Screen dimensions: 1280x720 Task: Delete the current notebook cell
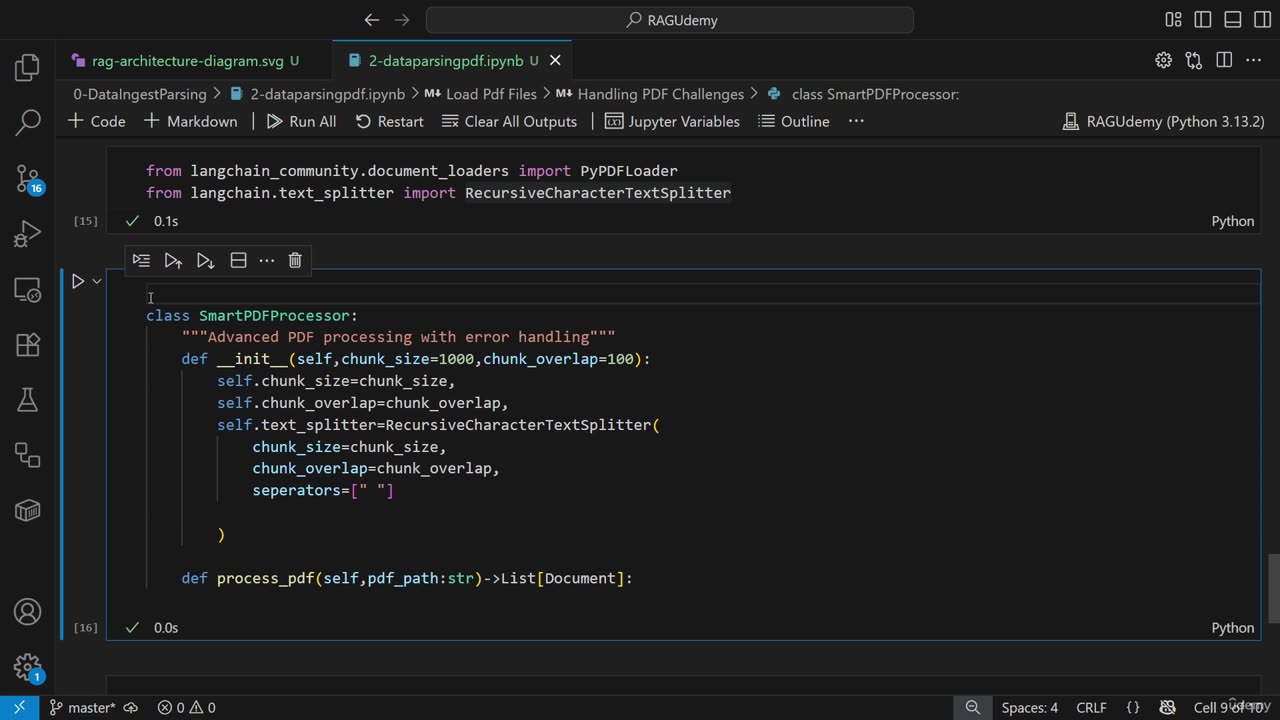(x=295, y=260)
